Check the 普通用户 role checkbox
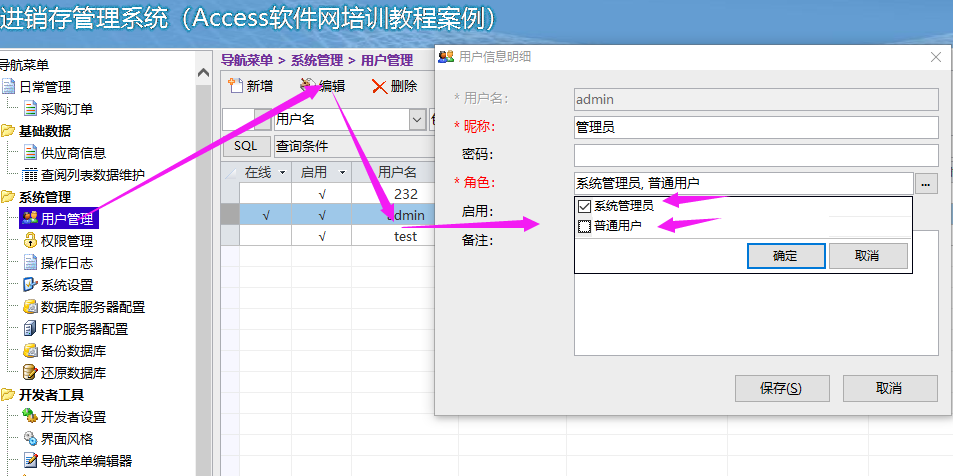 (x=585, y=227)
